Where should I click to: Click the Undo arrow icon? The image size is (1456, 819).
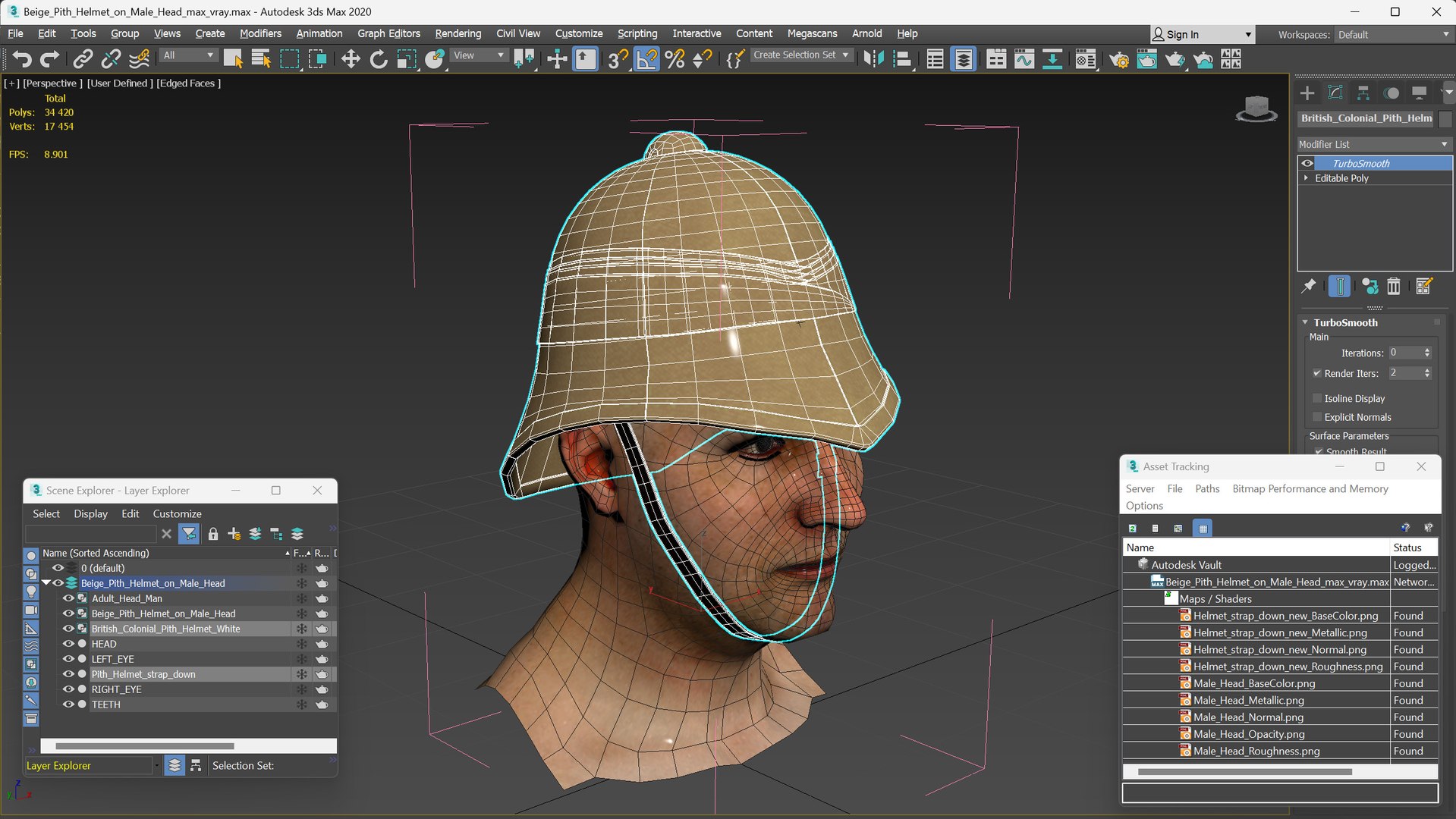[22, 59]
